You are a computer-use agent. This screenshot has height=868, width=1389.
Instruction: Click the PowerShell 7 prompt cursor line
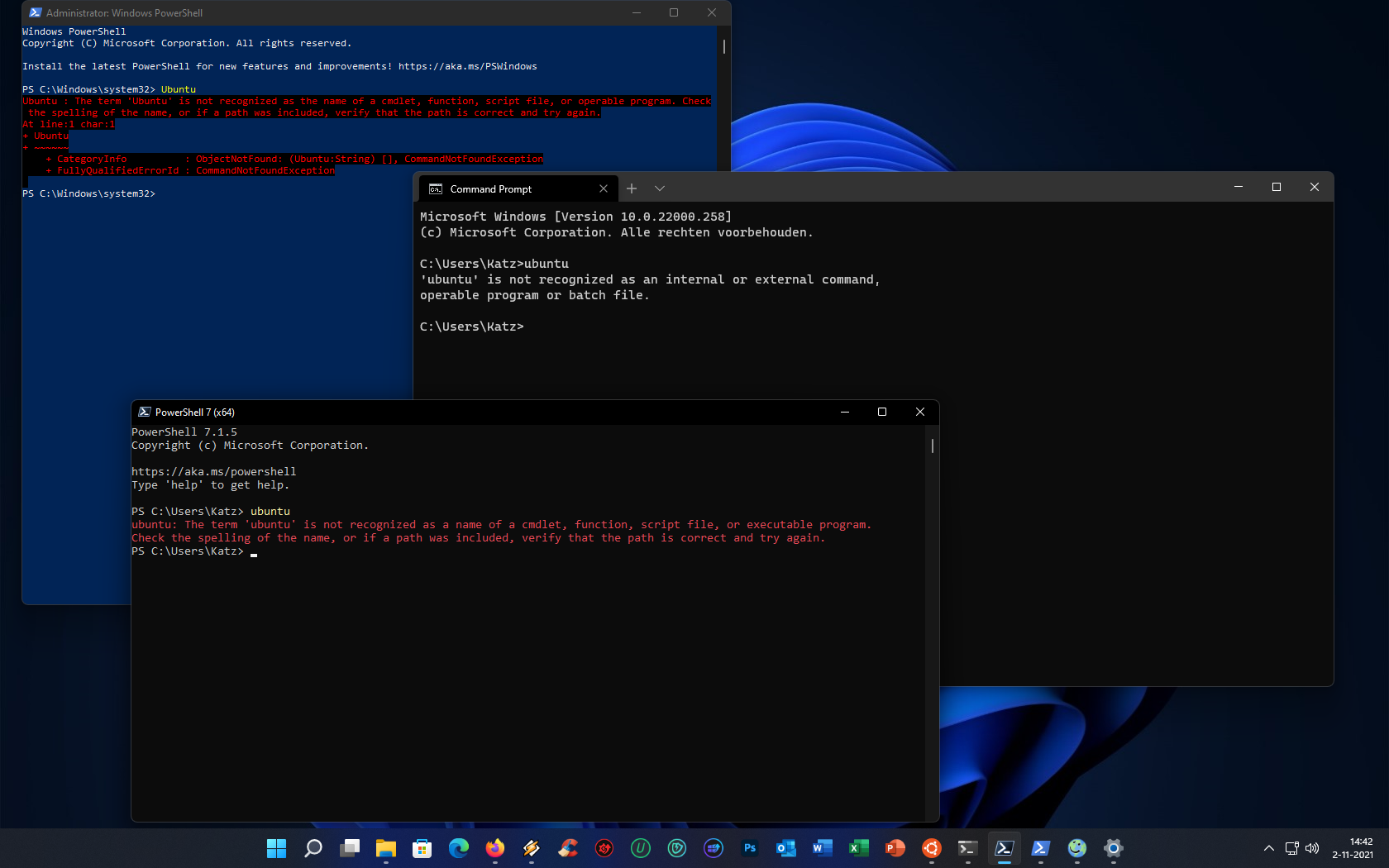click(194, 551)
